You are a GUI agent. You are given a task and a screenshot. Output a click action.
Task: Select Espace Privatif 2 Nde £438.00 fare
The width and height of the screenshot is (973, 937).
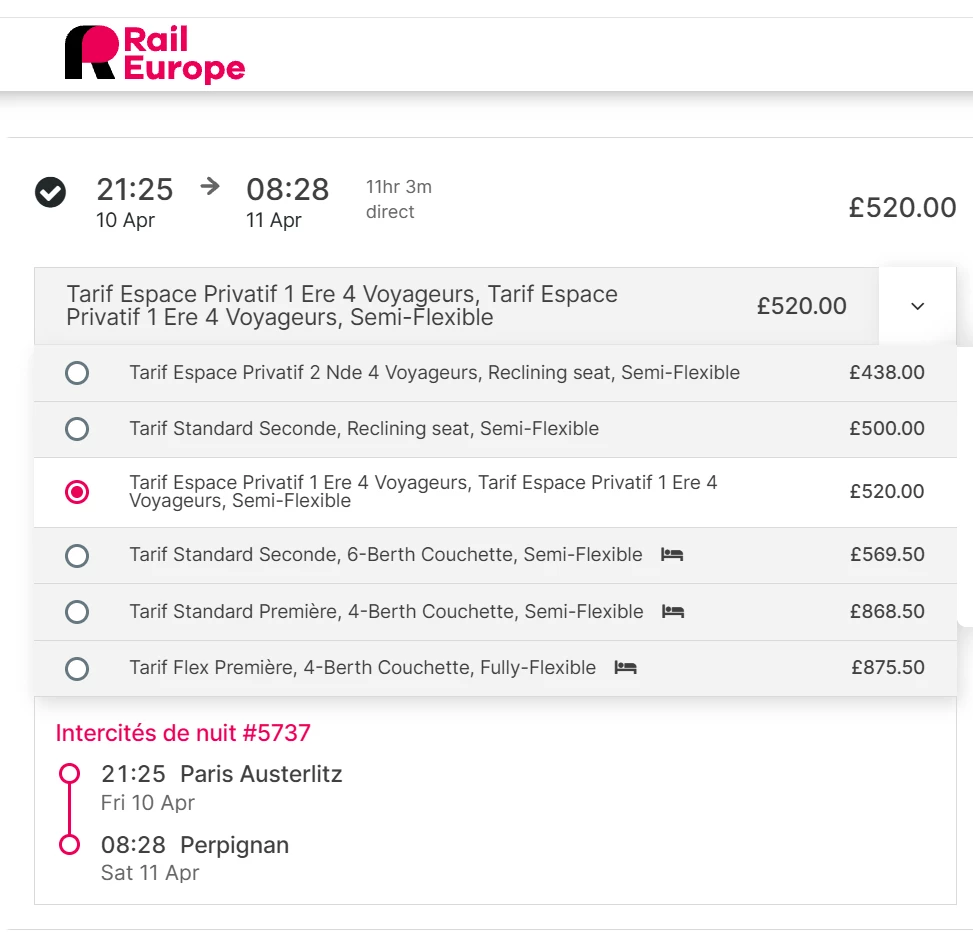(x=77, y=373)
